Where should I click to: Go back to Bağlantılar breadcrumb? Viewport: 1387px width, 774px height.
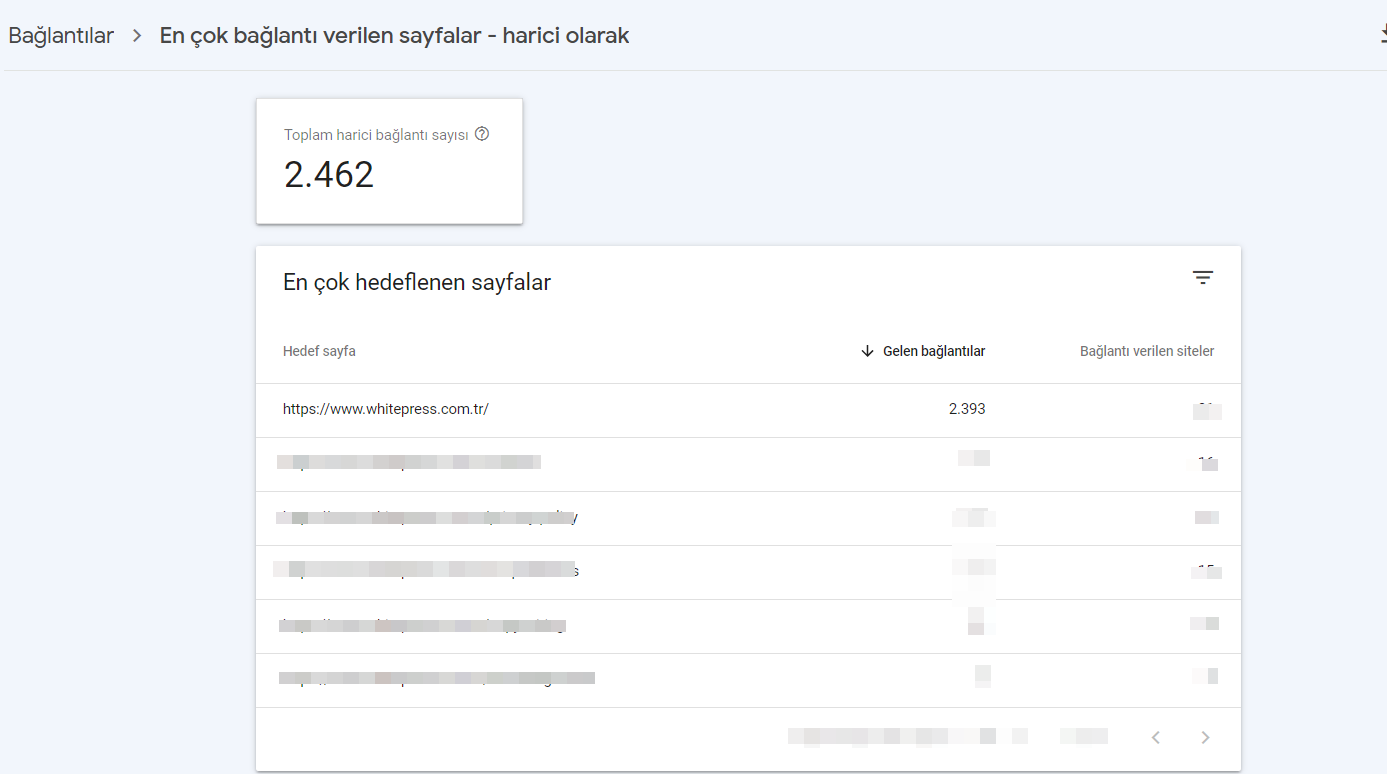[x=61, y=36]
